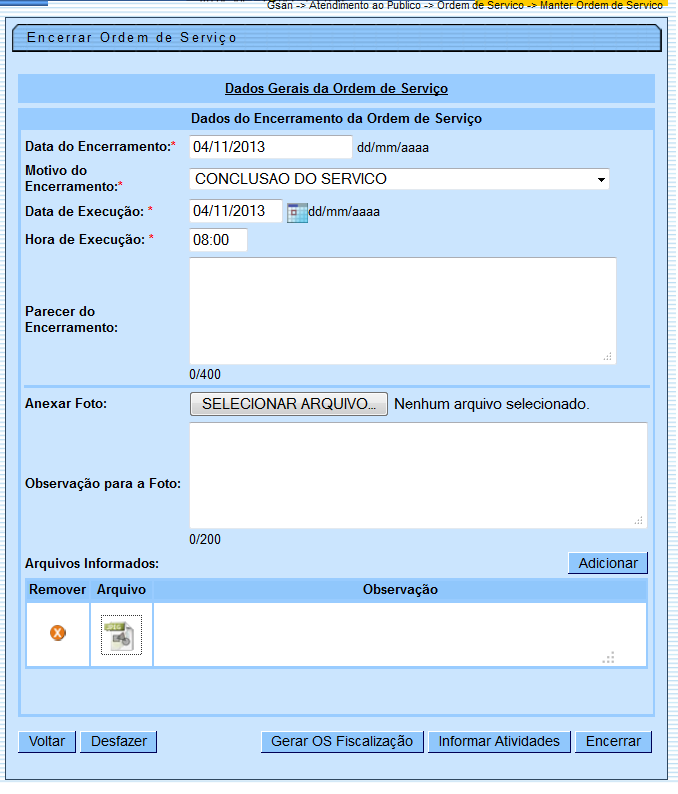Click the Adicionar button

pos(608,563)
